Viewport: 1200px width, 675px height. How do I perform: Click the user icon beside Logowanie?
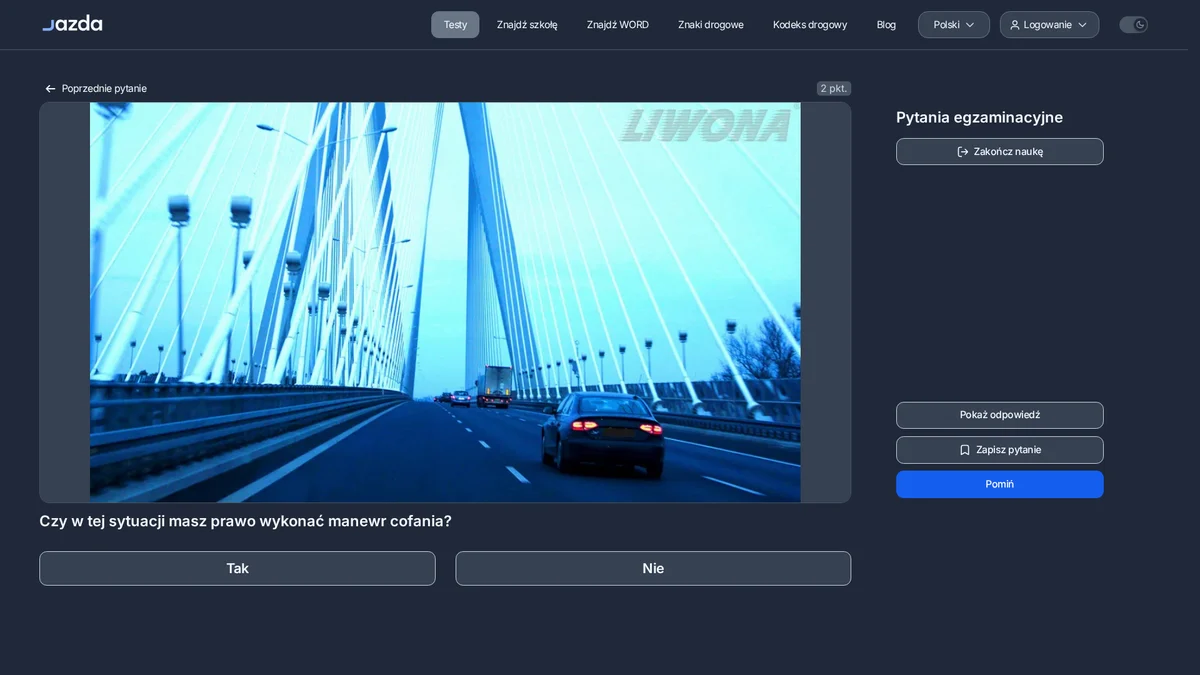1015,25
